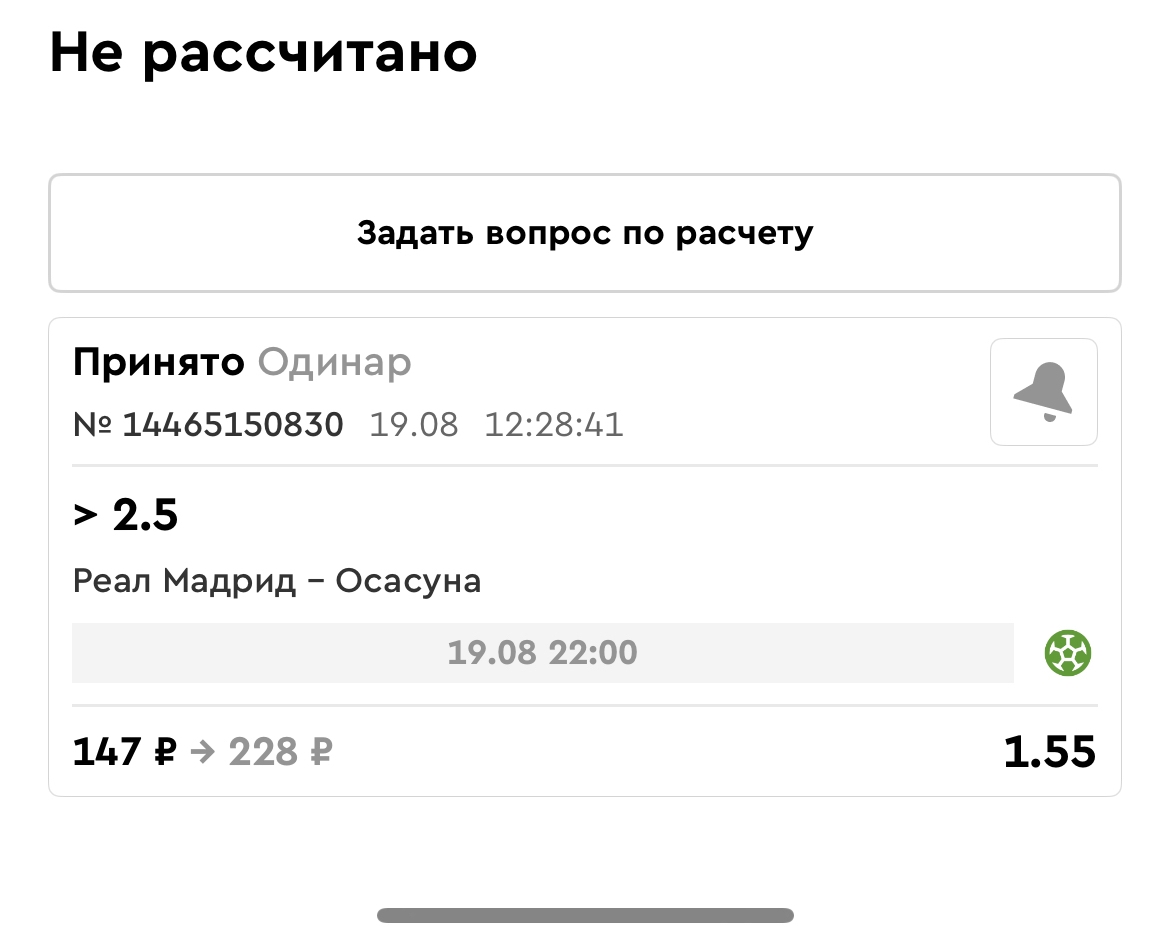The width and height of the screenshot is (1170, 947).
Task: Tap the 19.08 22:00 match time bar
Action: tap(542, 654)
